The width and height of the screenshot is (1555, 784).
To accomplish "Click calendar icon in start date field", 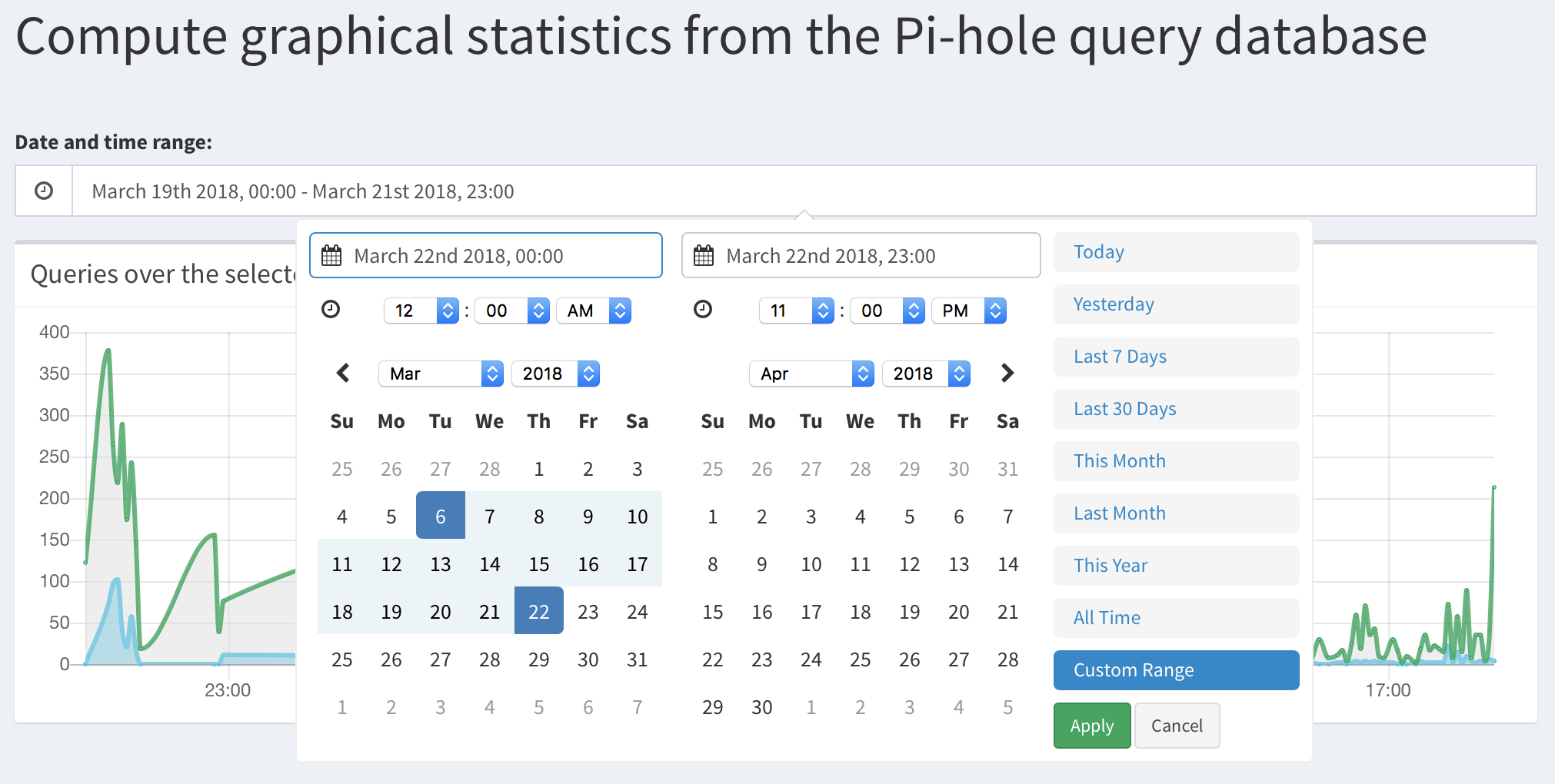I will (331, 256).
